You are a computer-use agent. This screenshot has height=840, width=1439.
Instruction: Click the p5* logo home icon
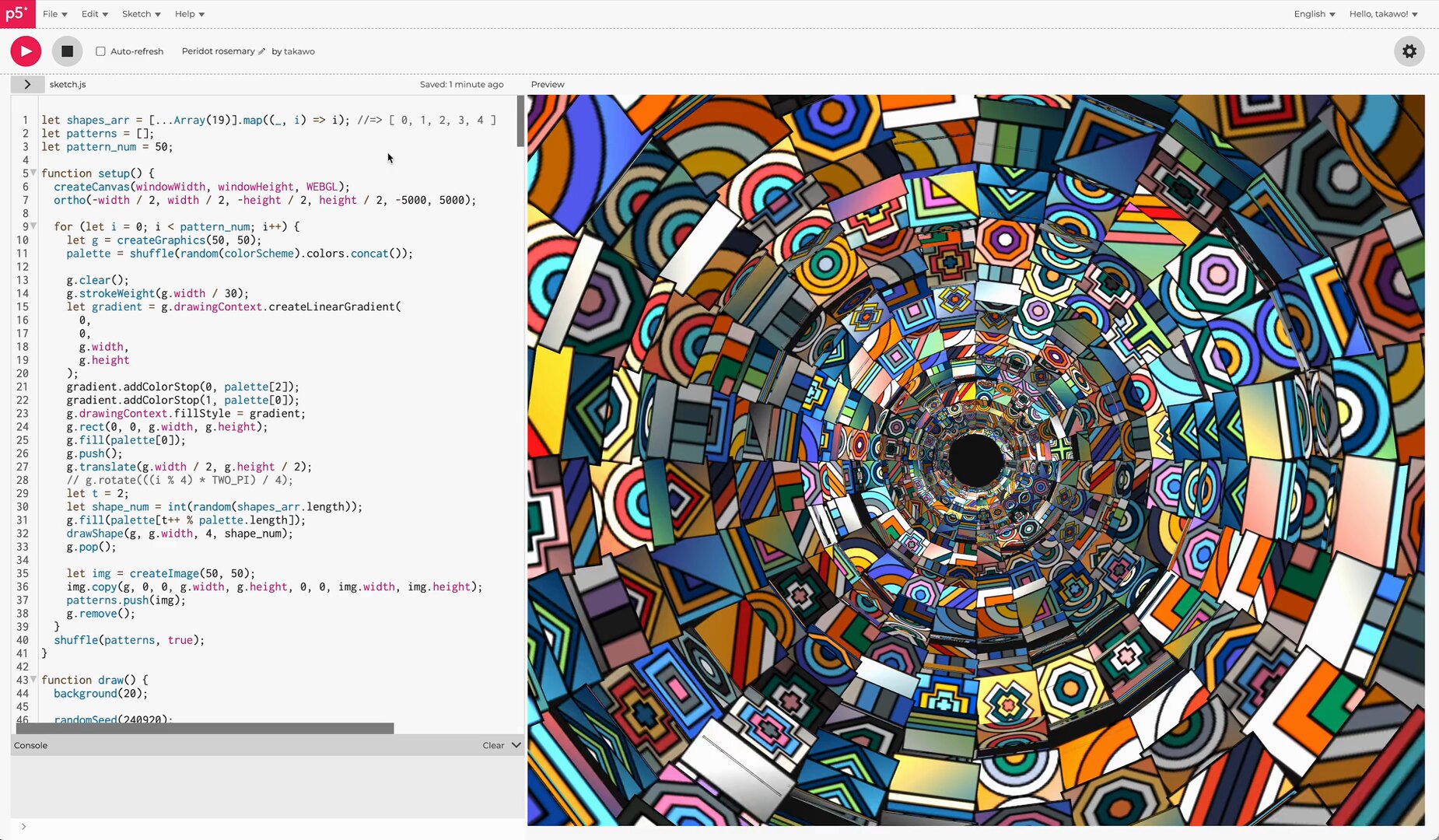(17, 14)
